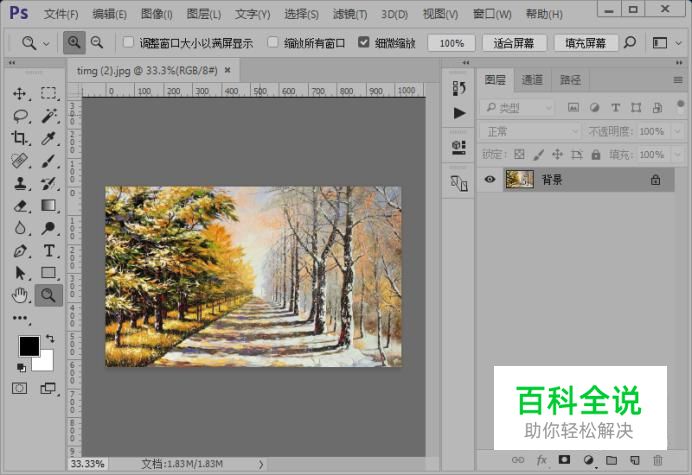692x475 pixels.
Task: Link layers with chain icon
Action: 518,460
